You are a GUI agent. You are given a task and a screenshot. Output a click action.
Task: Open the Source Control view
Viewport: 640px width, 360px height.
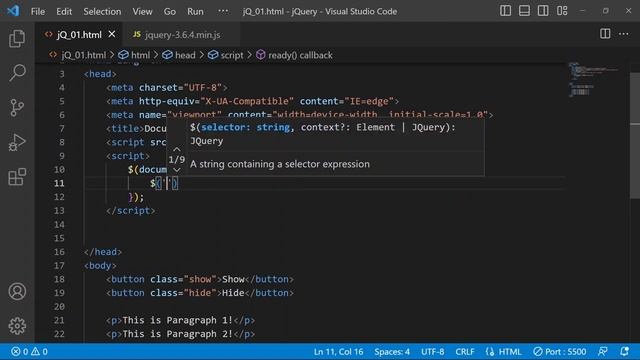tap(17, 108)
